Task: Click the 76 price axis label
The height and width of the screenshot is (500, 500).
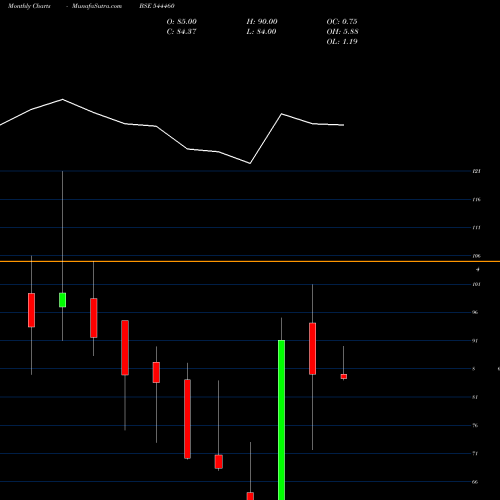Action: coord(475,425)
